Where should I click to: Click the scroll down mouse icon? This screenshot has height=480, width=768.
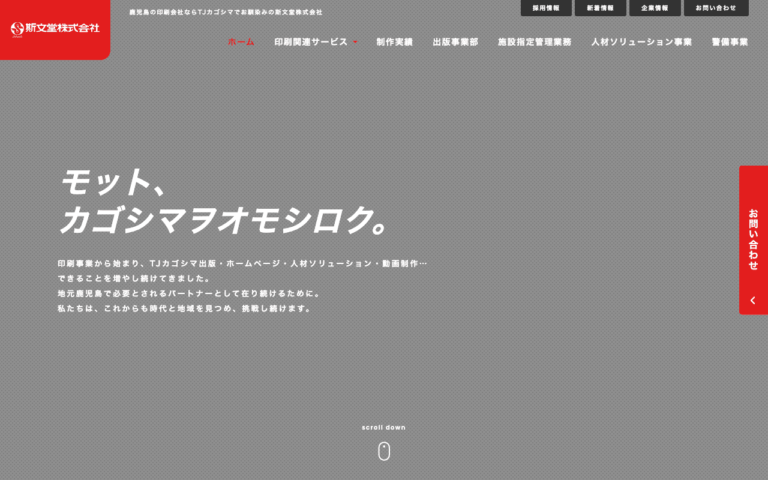click(x=384, y=451)
